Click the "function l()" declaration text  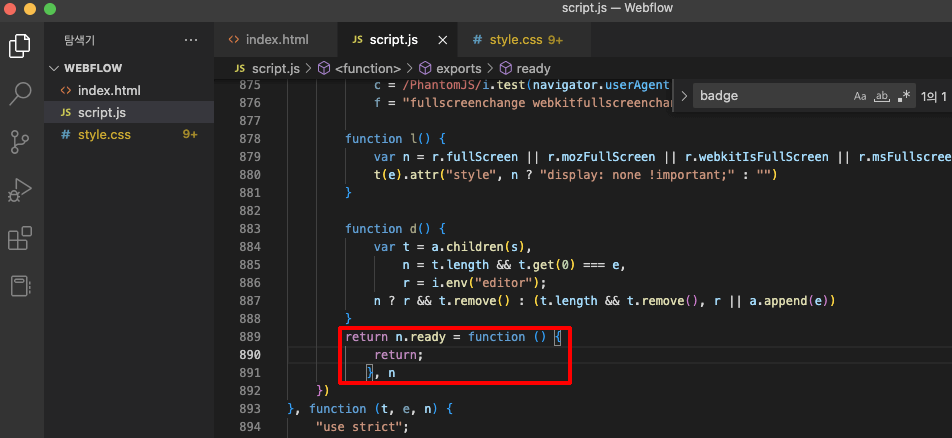(x=389, y=139)
